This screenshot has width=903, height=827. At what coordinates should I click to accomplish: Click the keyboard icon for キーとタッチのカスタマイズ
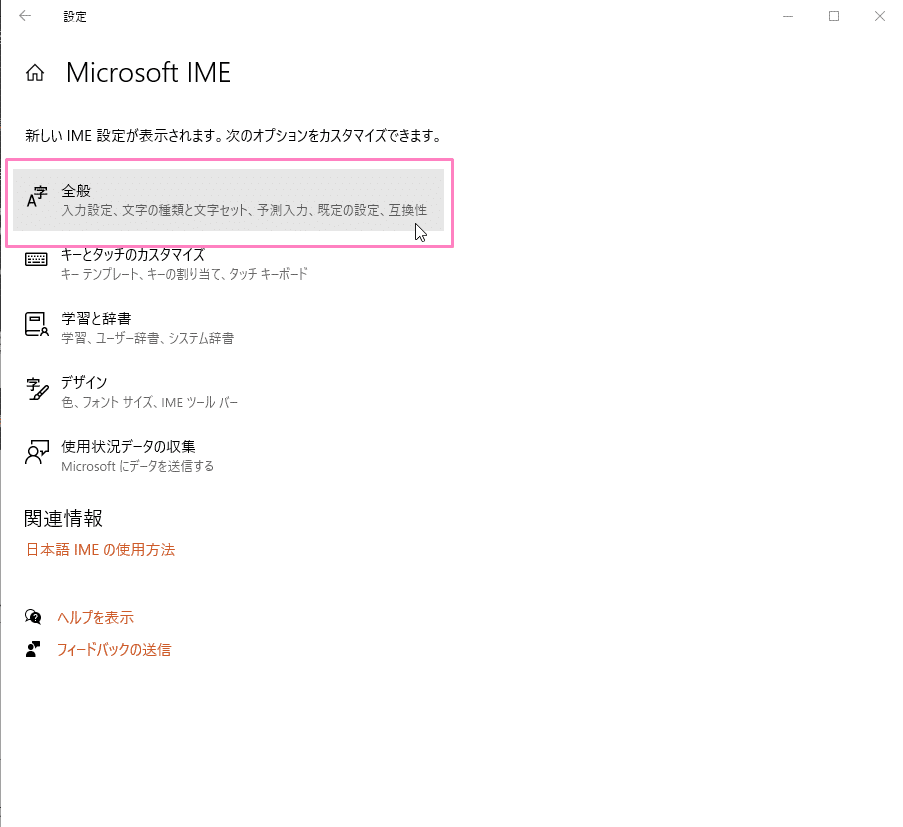(x=36, y=259)
